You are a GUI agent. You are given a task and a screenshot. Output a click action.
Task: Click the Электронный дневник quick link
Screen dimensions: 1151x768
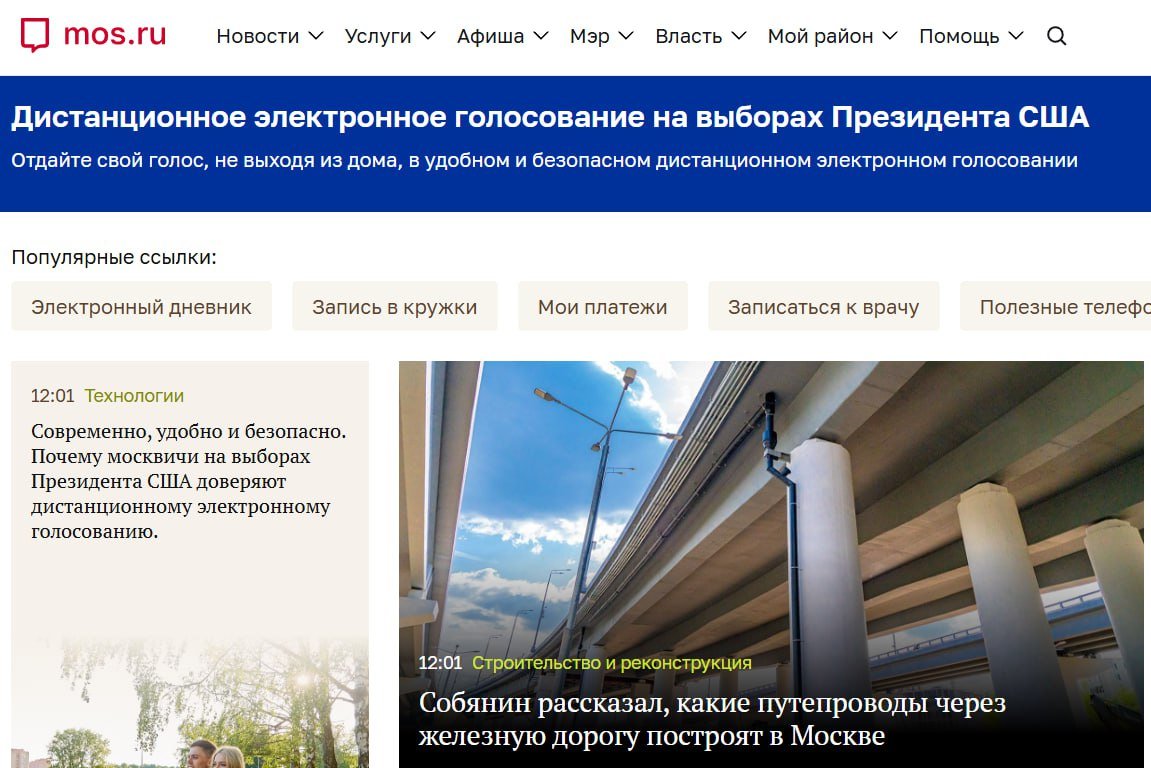pos(141,307)
